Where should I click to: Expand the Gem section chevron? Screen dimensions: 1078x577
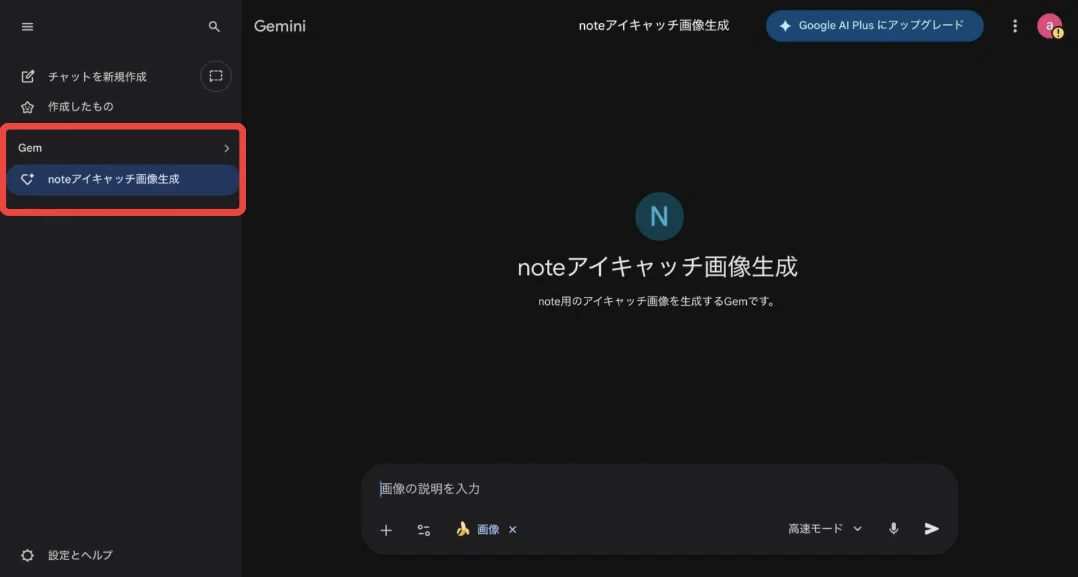(x=227, y=148)
